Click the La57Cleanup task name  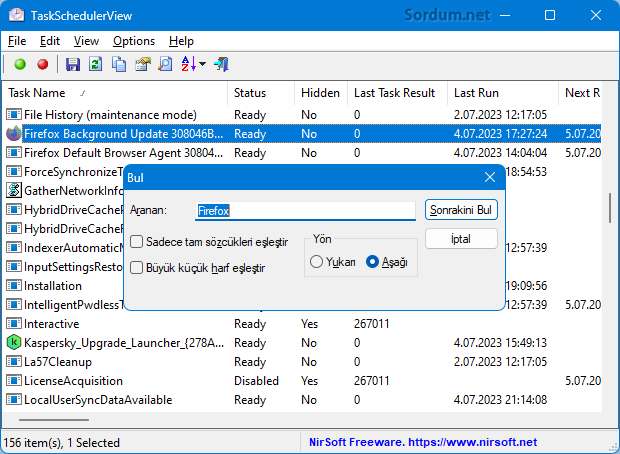(x=58, y=361)
